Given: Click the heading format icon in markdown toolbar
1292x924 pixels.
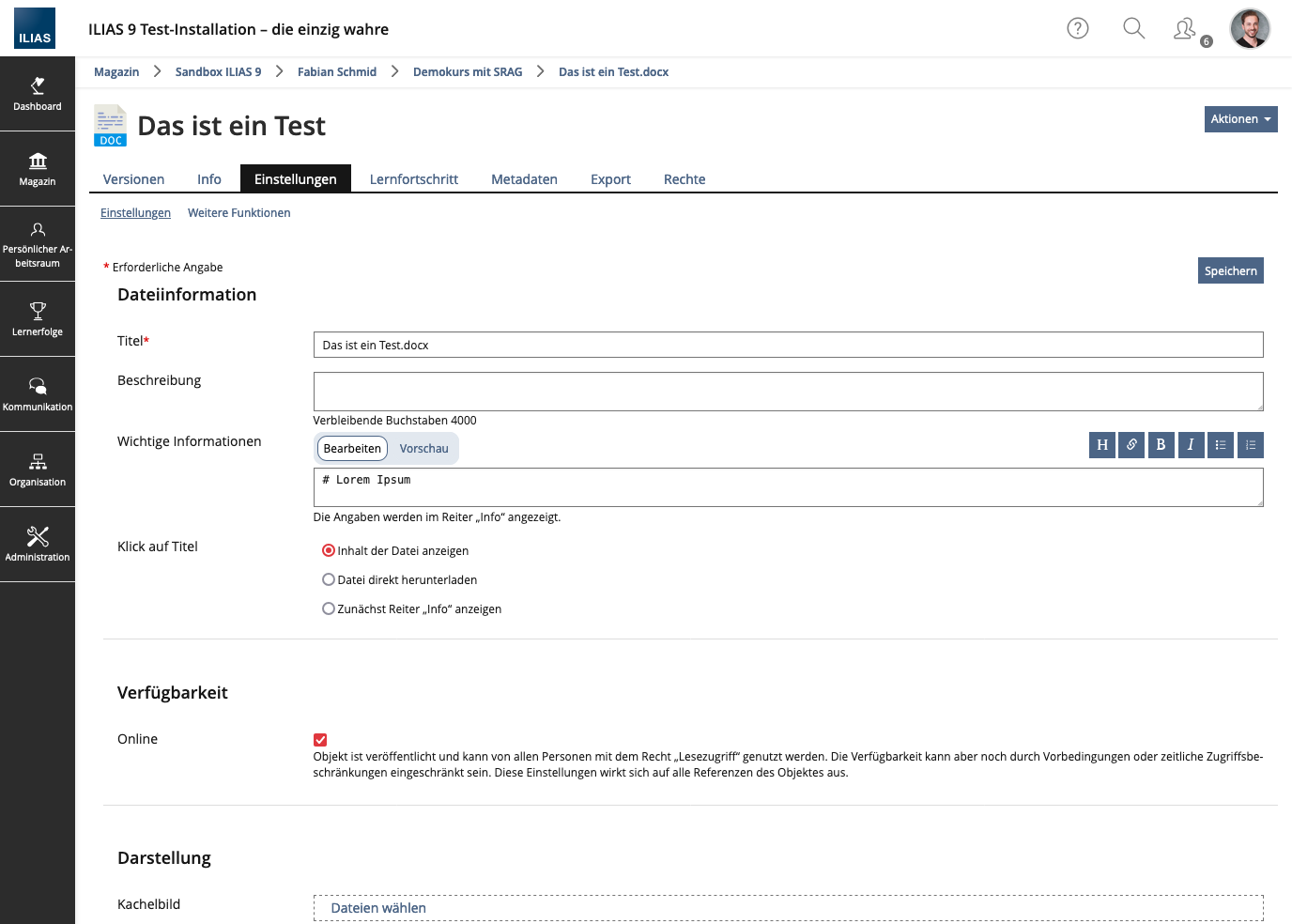Looking at the screenshot, I should [1102, 445].
